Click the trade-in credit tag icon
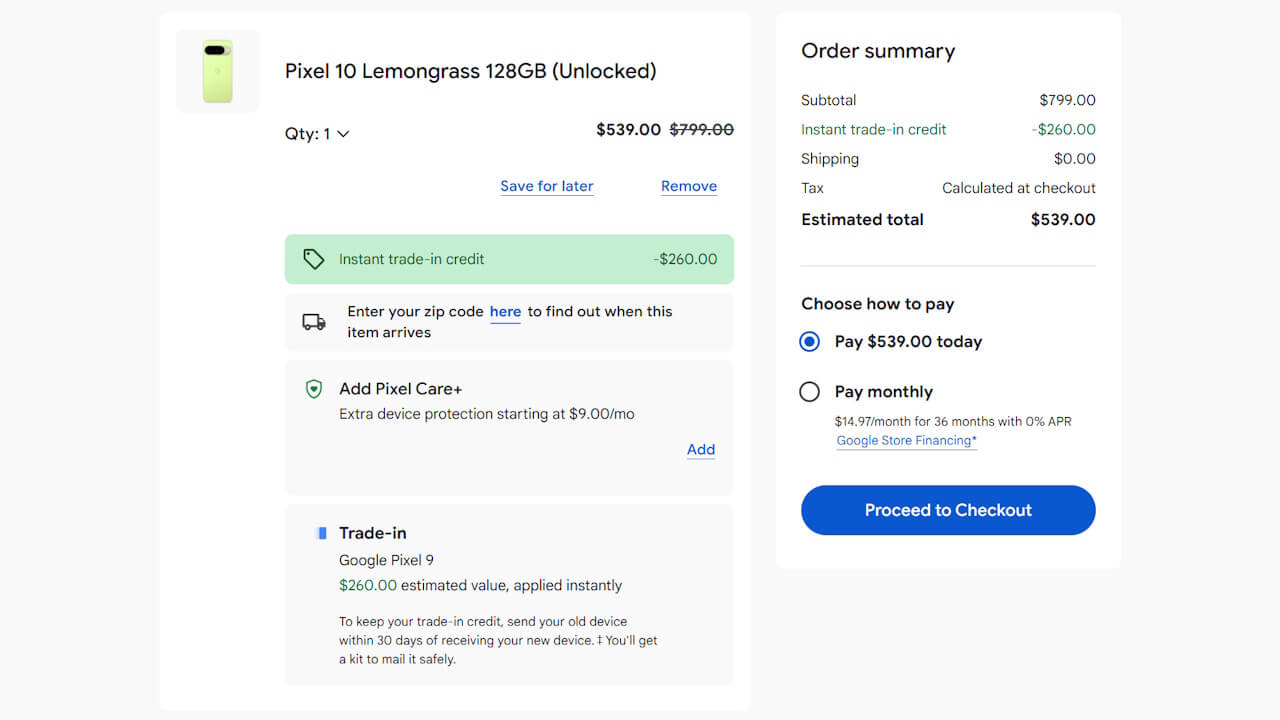The image size is (1280, 720). (x=314, y=259)
